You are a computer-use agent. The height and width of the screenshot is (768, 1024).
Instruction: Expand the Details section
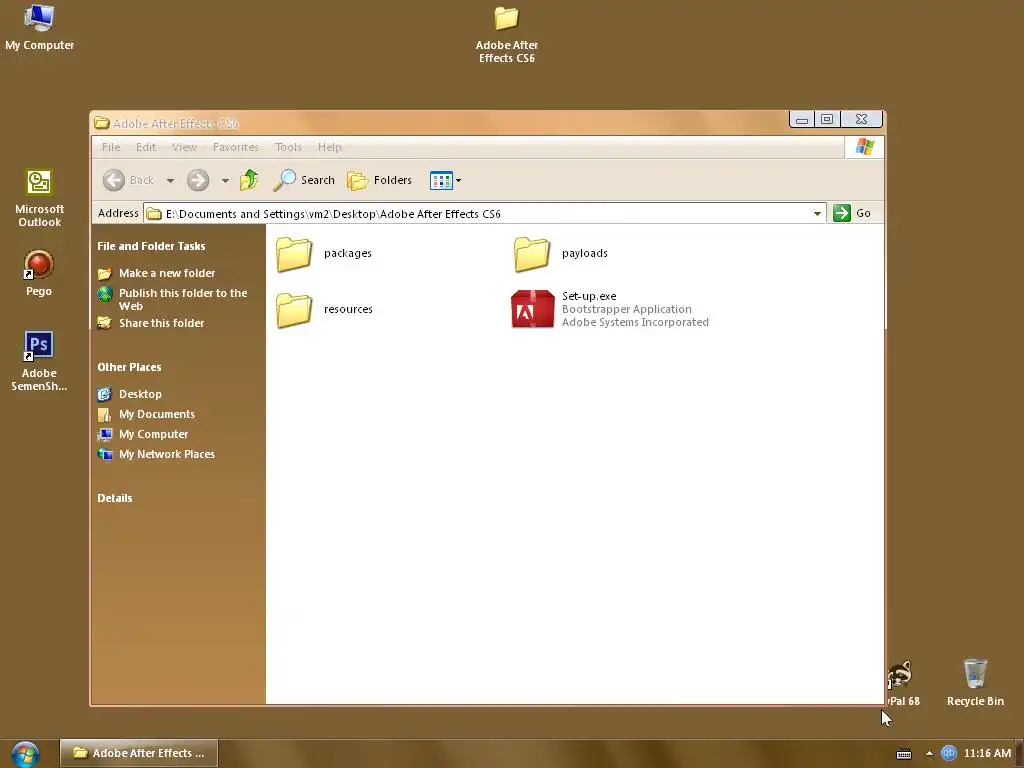click(115, 498)
